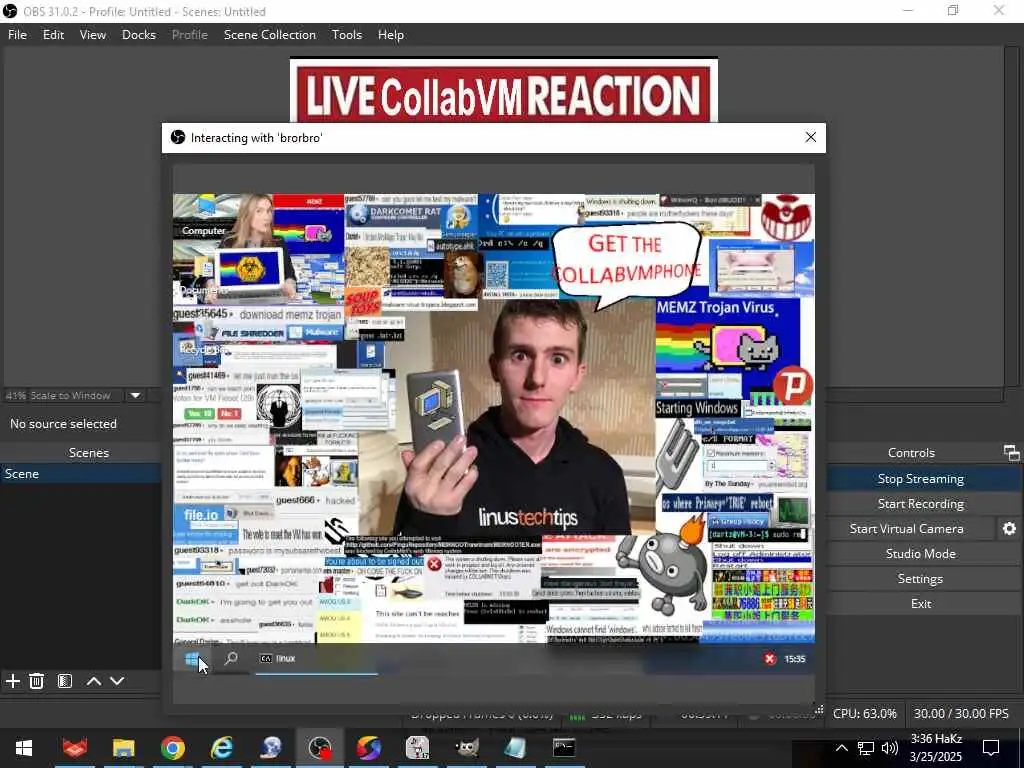This screenshot has width=1024, height=768.
Task: Click the '41% Scale to Window' field
Action: [x=64, y=395]
